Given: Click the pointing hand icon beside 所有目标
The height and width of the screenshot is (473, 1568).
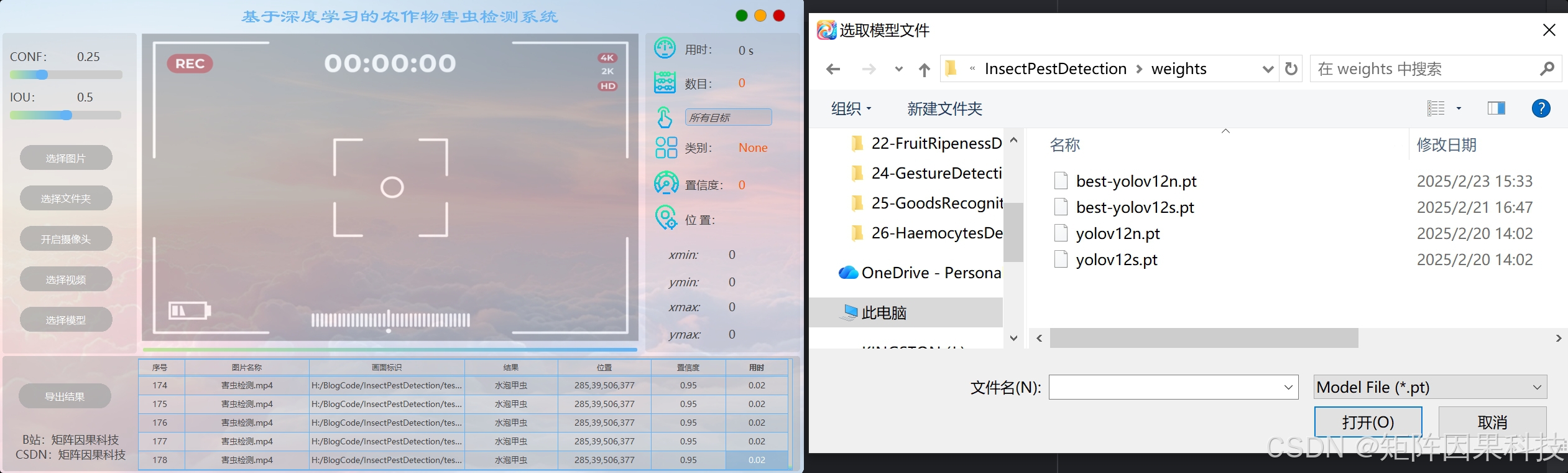Looking at the screenshot, I should [x=665, y=117].
